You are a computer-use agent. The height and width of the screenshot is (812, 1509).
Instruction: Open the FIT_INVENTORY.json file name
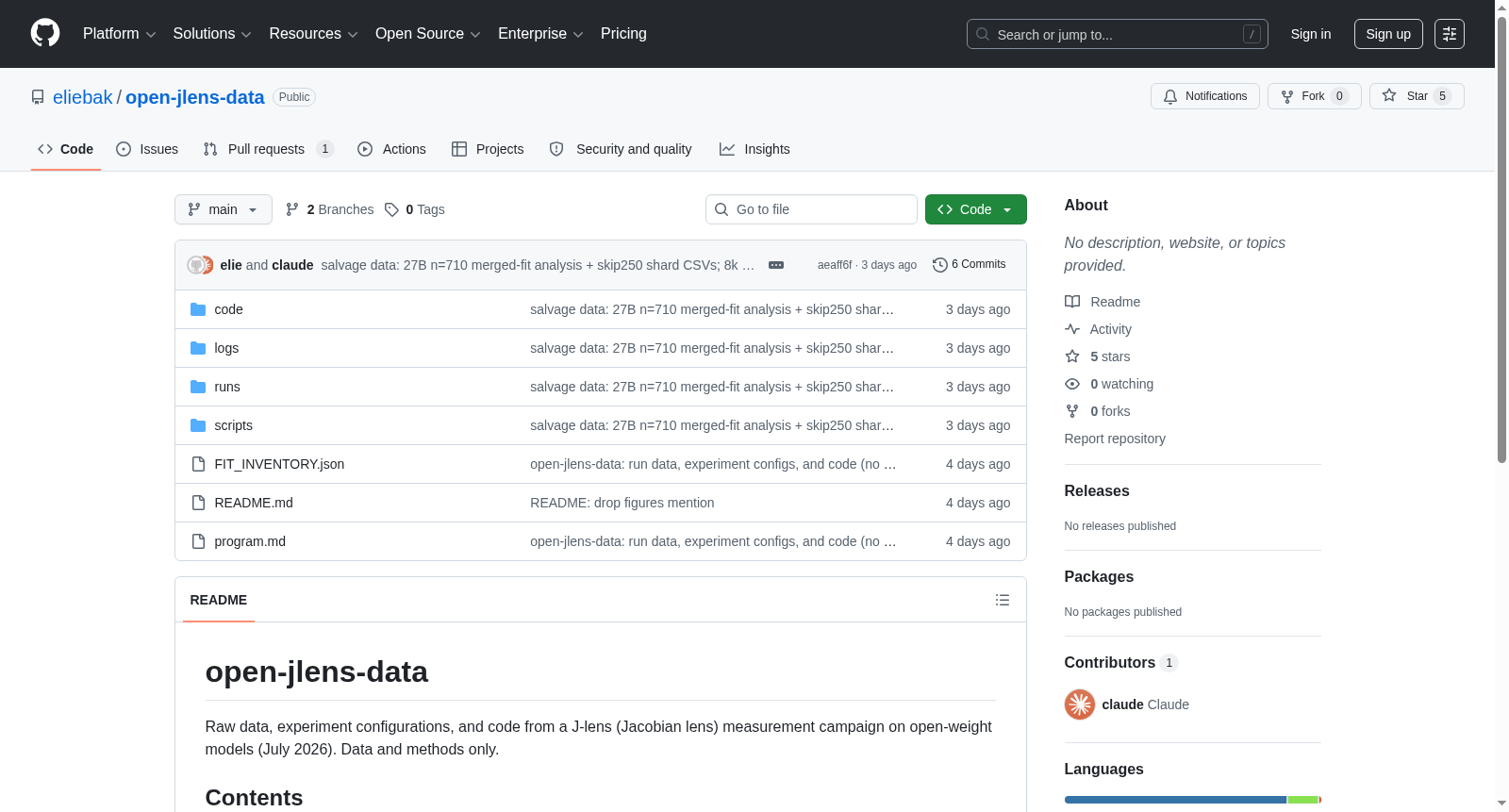pyautogui.click(x=279, y=464)
